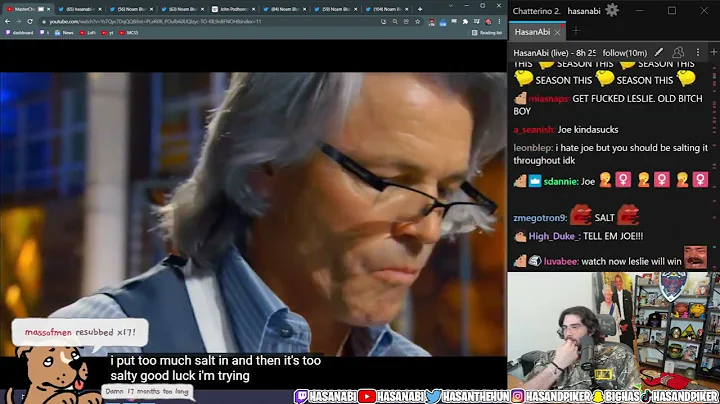Viewport: 720px width, 404px height.
Task: Open the Reading list
Action: [x=487, y=33]
